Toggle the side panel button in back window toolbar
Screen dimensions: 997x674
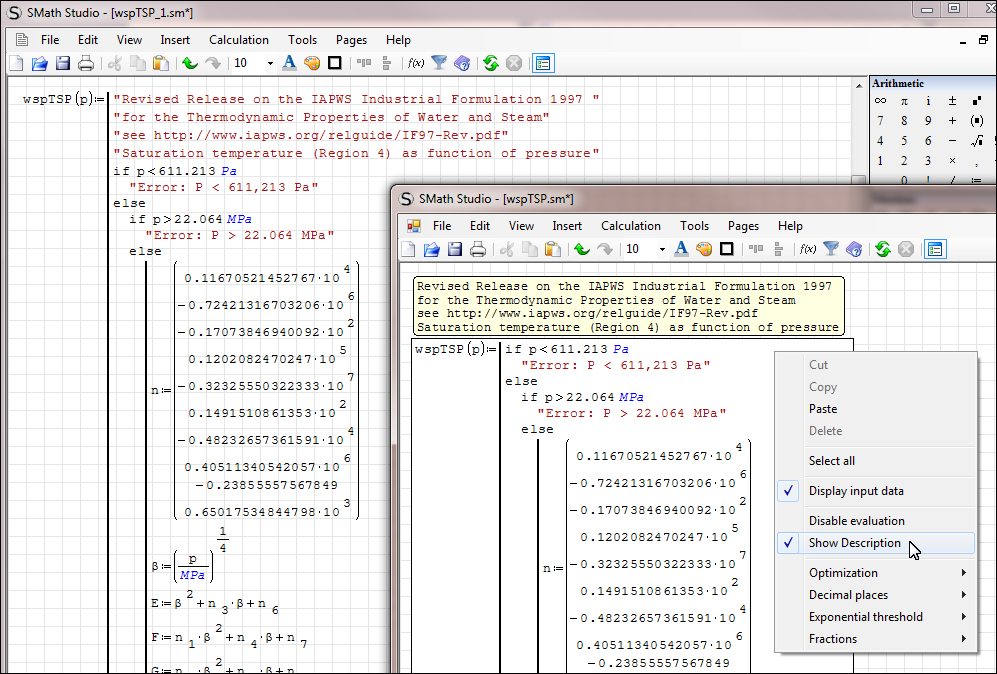point(542,63)
